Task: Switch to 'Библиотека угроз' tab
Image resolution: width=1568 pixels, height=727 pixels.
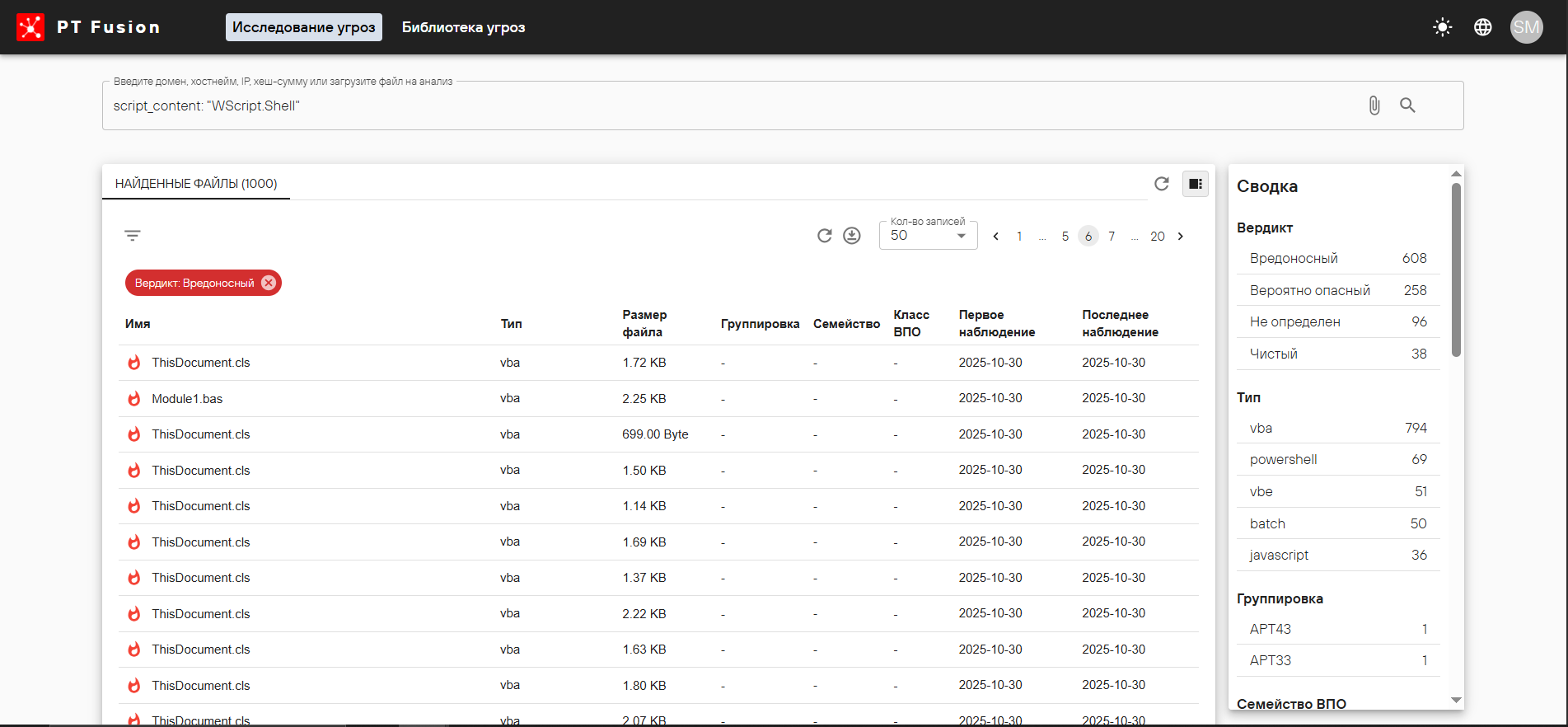Action: click(x=463, y=27)
